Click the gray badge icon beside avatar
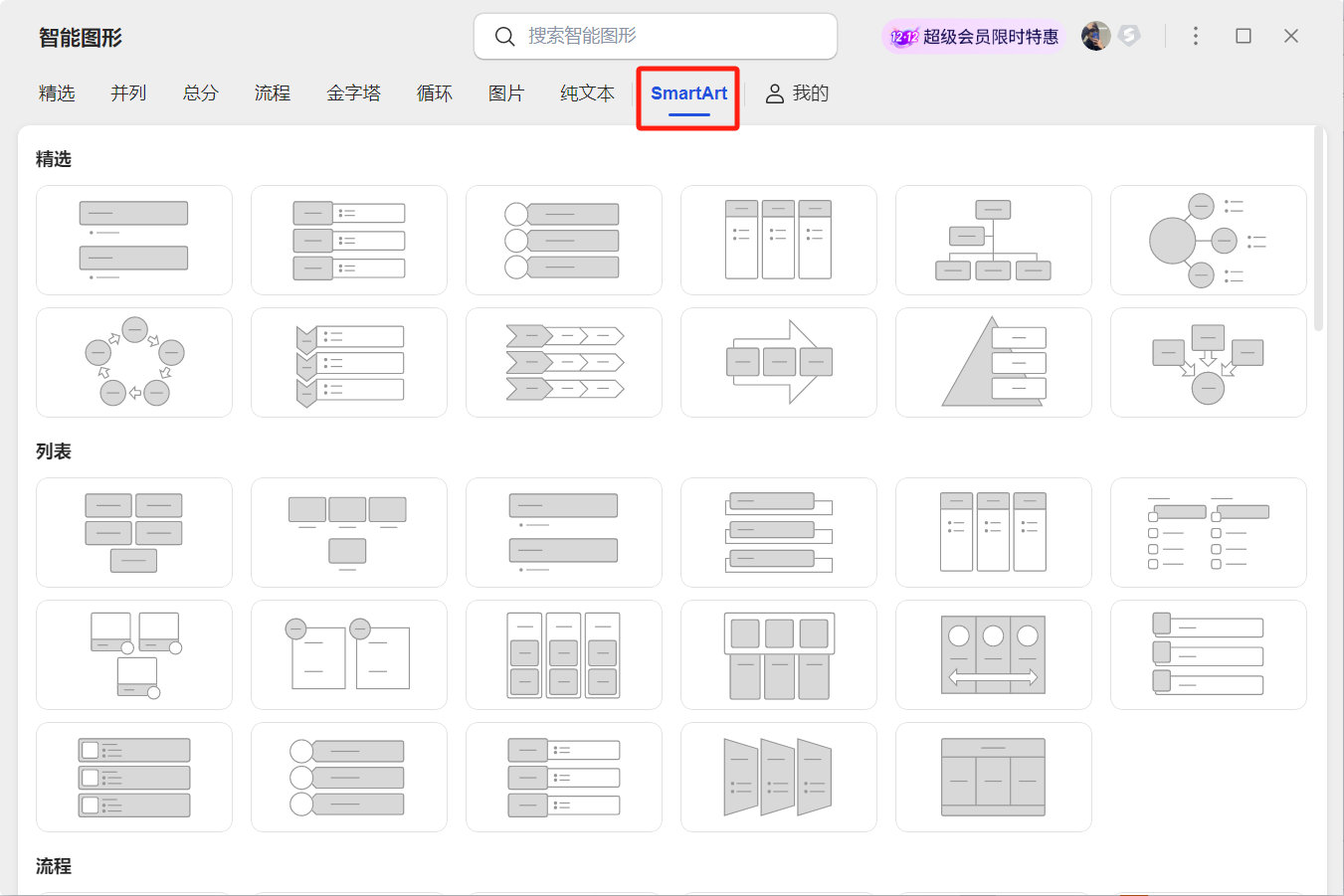1344x896 pixels. 1128,37
